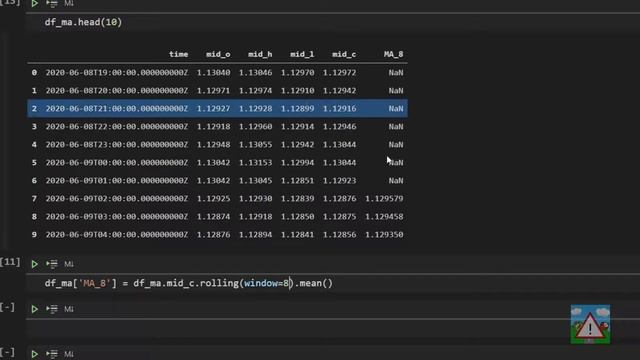This screenshot has height=360, width=640.
Task: Click the 'mid_l' column header
Action: pyautogui.click(x=302, y=54)
